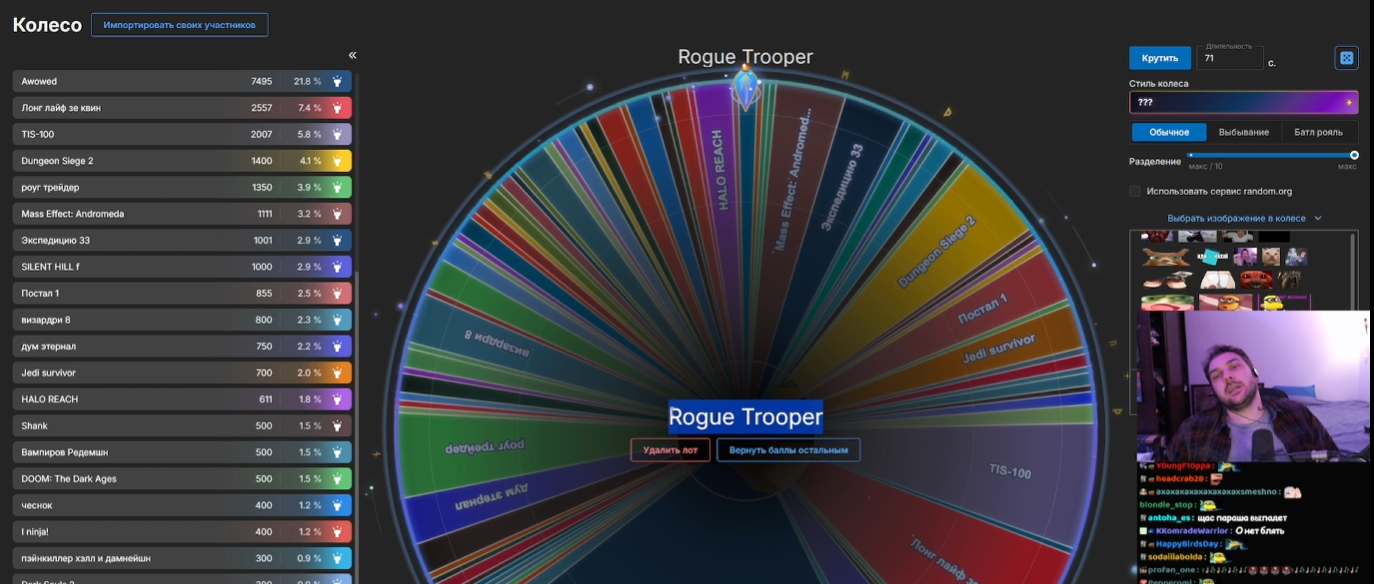Click the Постал 1 segment on wheel

pyautogui.click(x=983, y=308)
